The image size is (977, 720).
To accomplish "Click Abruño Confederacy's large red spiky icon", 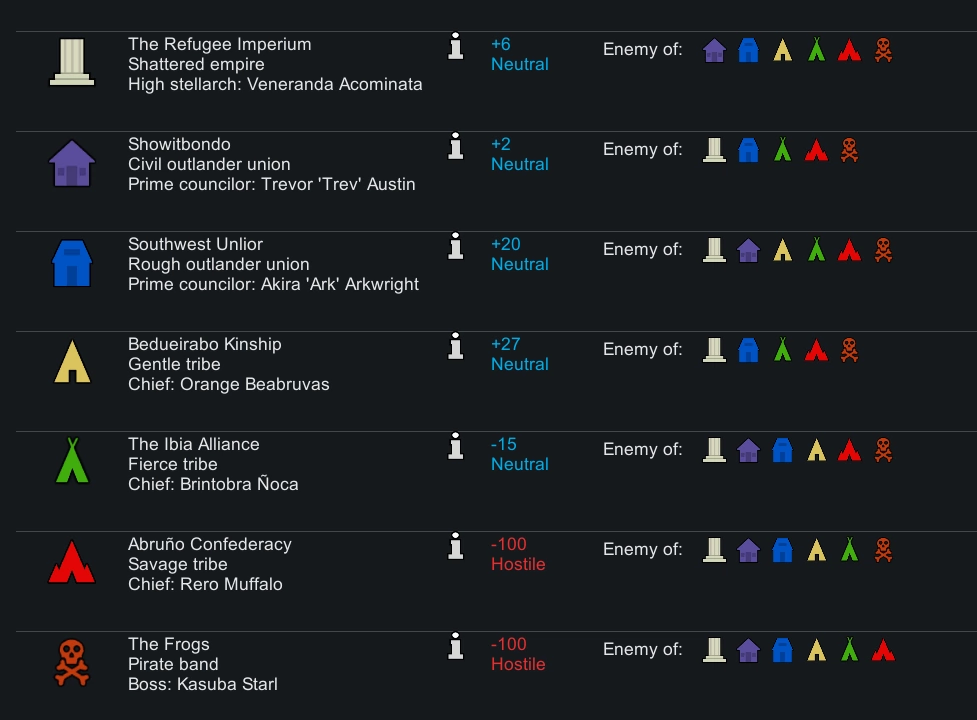I will pos(72,563).
